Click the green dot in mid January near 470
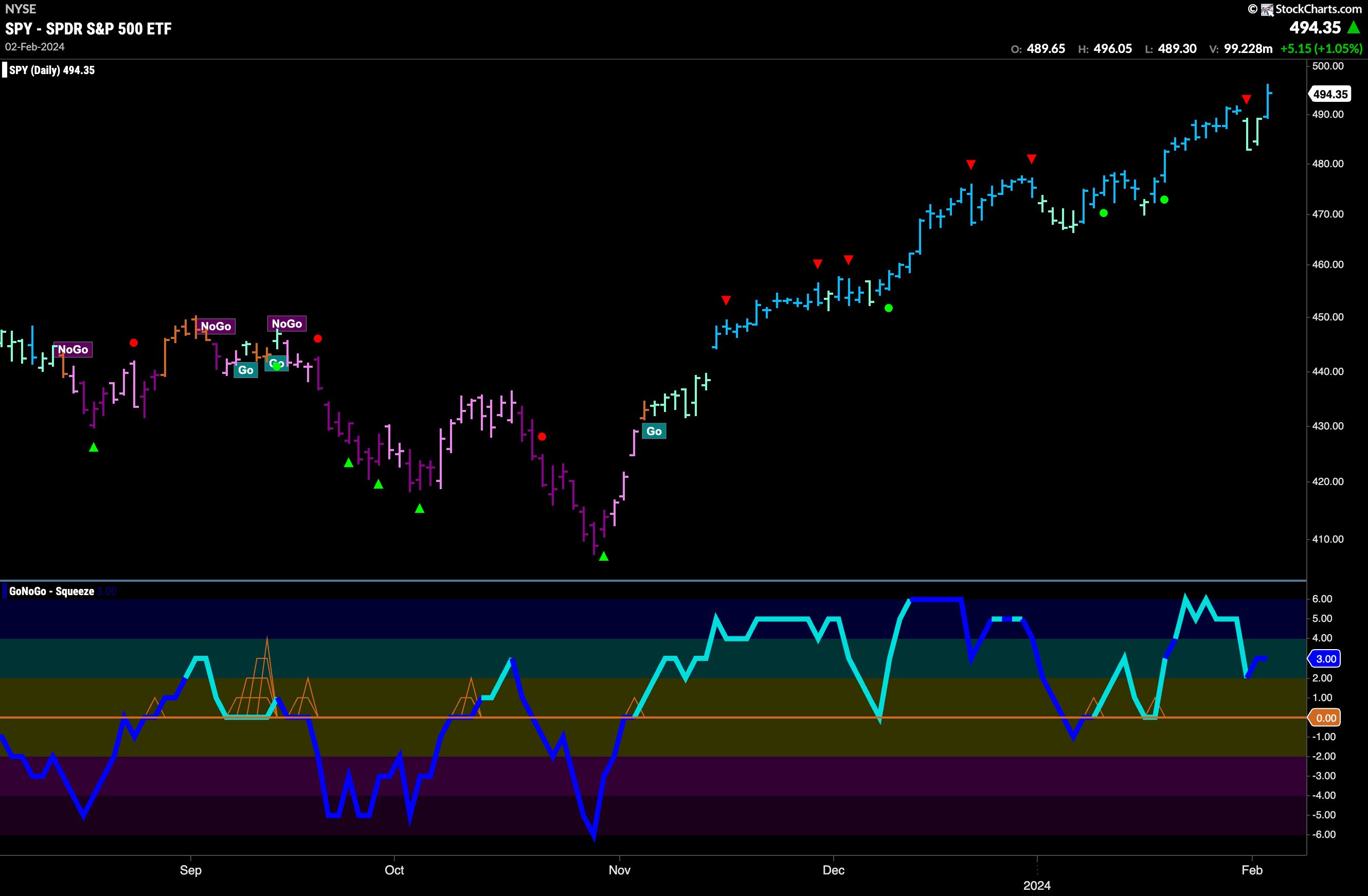 (1104, 213)
